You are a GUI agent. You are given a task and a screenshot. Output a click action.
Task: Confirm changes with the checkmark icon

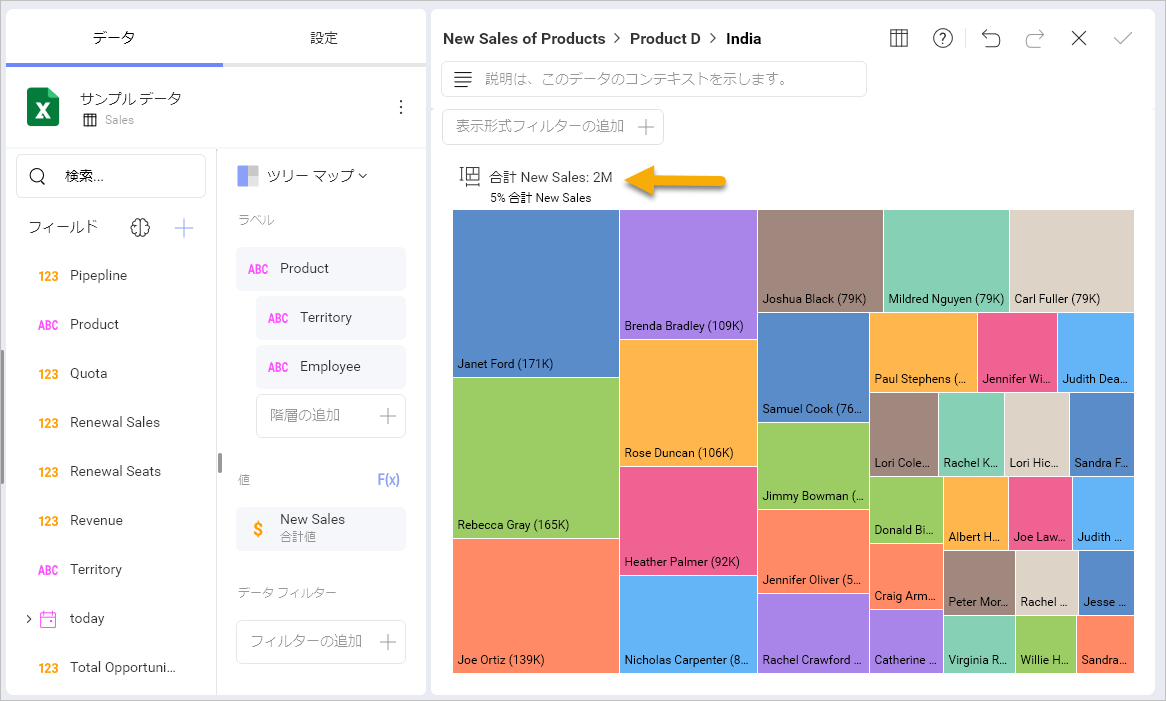tap(1122, 38)
